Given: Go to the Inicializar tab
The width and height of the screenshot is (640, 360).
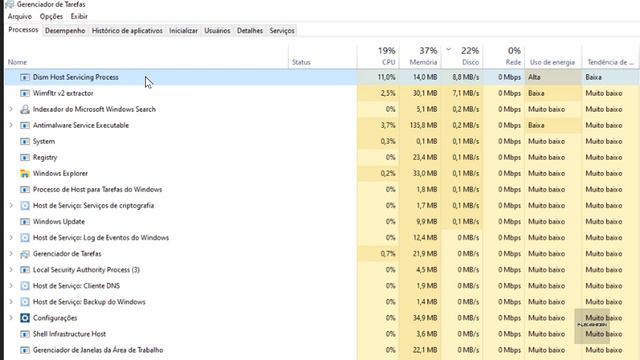Looking at the screenshot, I should pos(183,31).
